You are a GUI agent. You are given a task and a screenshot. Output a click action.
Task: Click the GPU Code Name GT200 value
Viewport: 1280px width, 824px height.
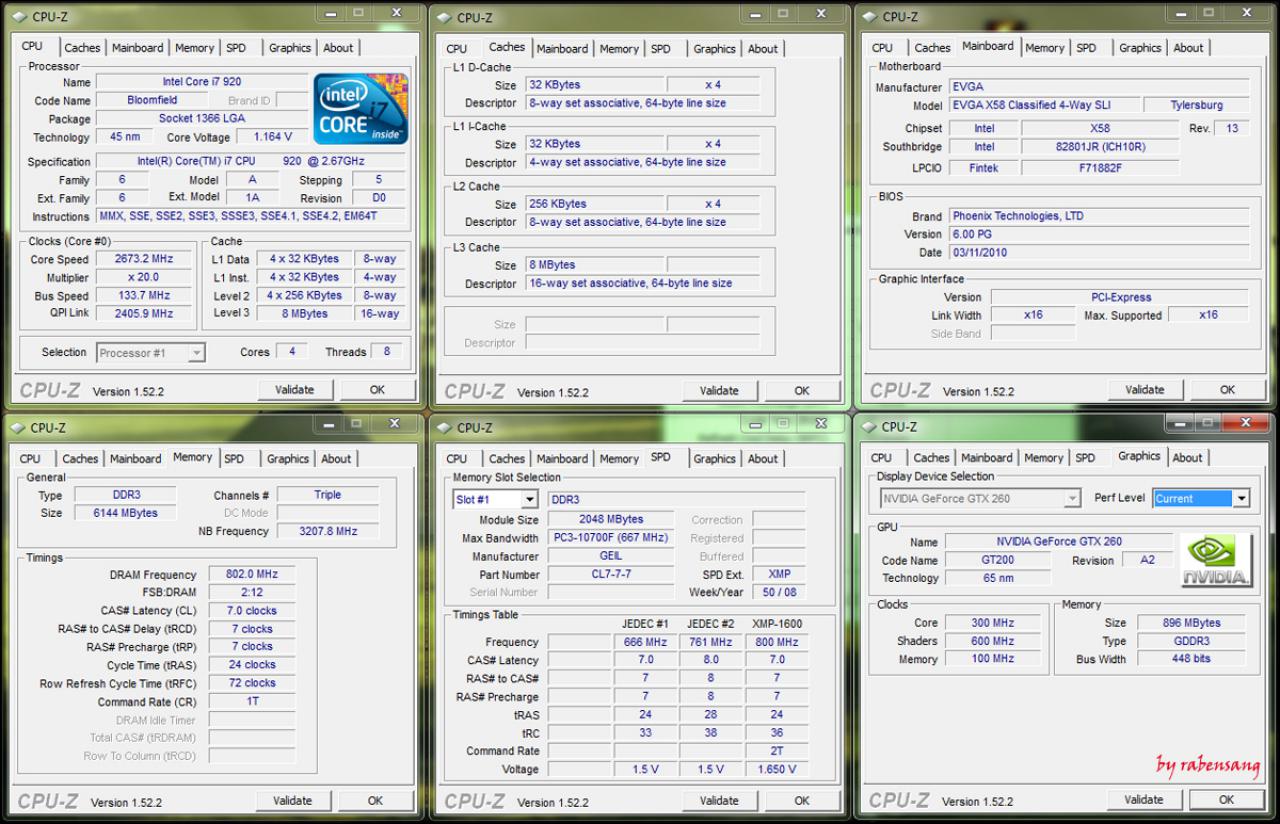[x=998, y=561]
